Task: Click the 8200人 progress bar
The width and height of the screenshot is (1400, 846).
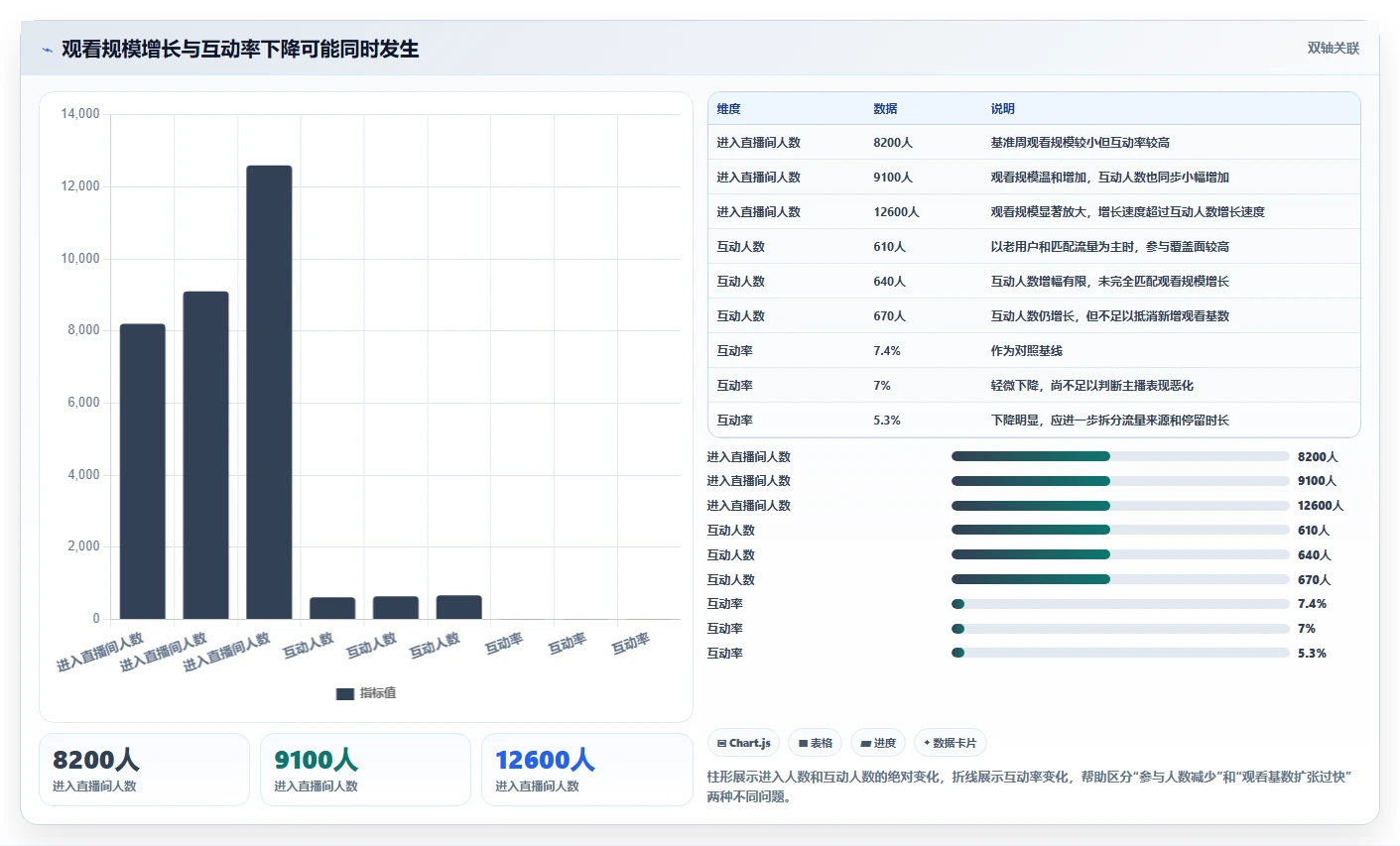Action: point(1120,456)
